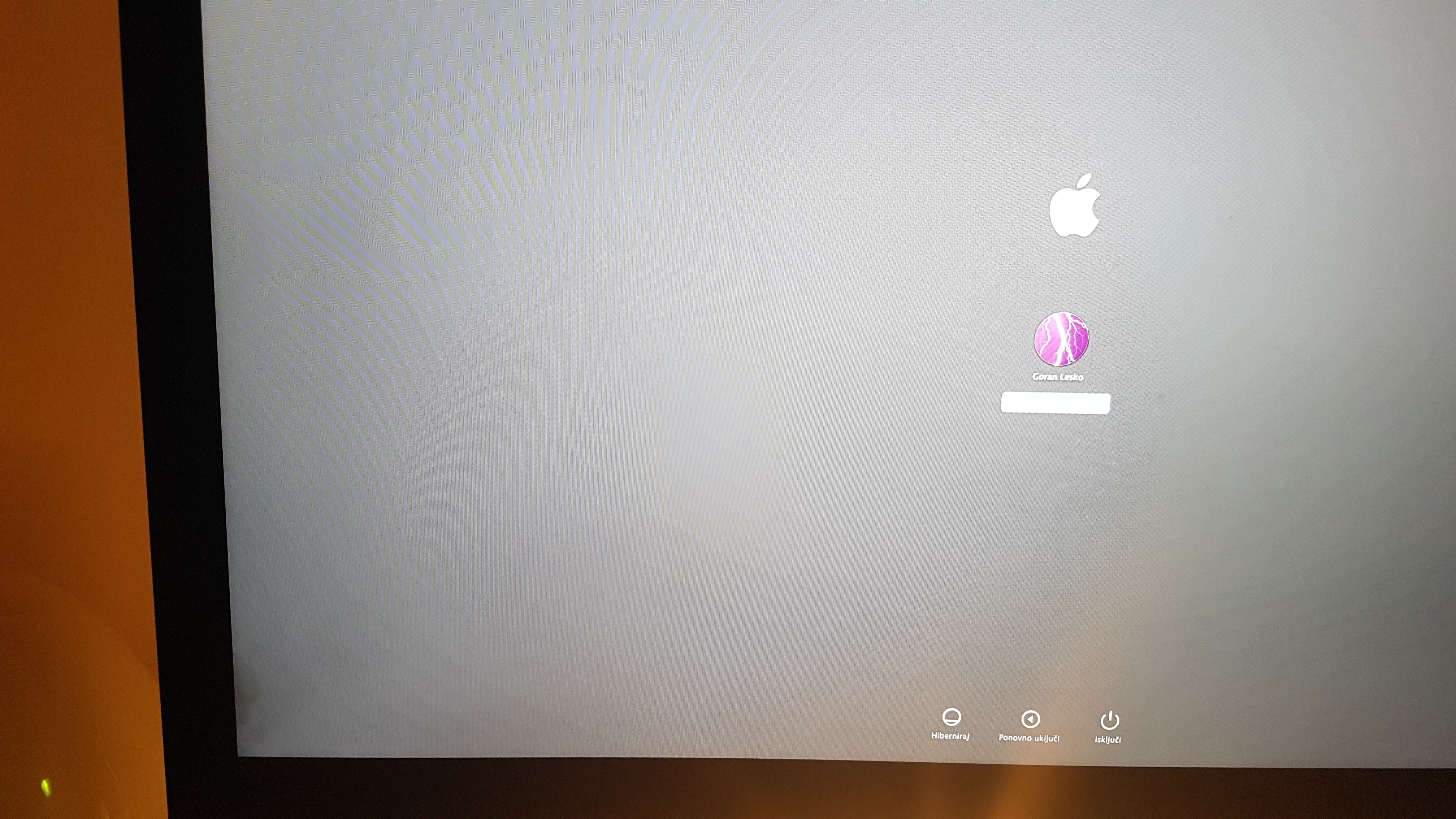1456x819 pixels.
Task: Click the Hiberniraj sleep icon
Action: [x=951, y=717]
